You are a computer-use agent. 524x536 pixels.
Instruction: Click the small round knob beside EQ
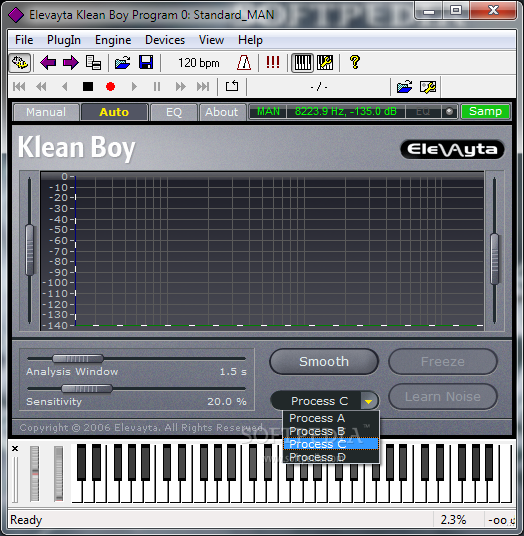point(449,111)
